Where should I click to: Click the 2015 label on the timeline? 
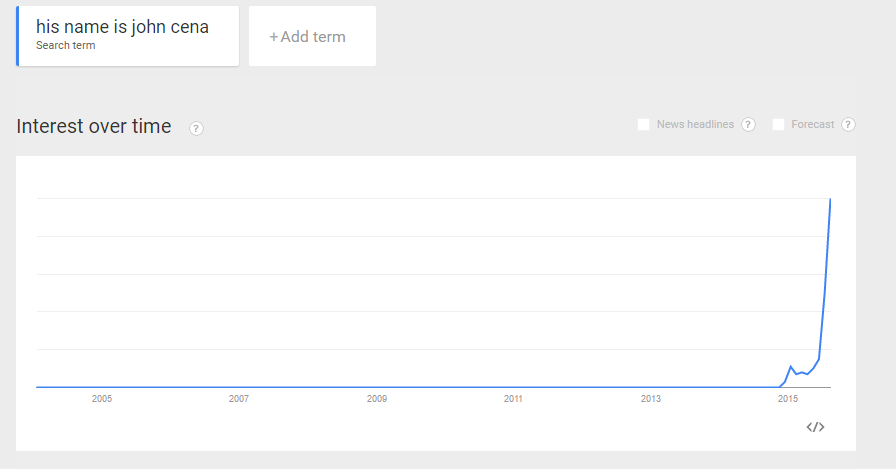tap(787, 399)
